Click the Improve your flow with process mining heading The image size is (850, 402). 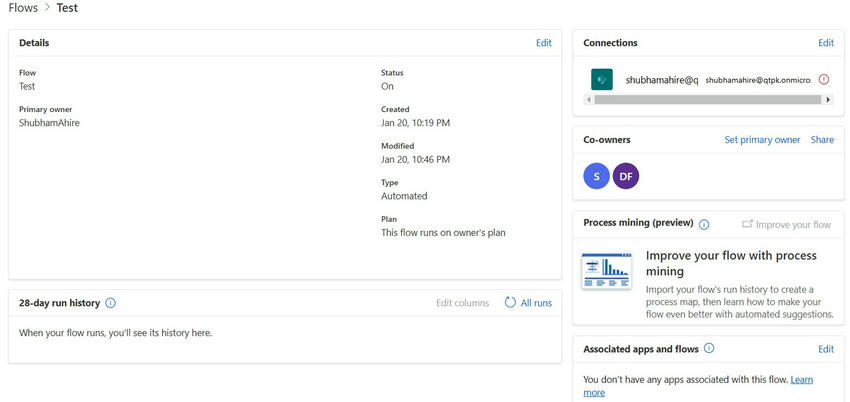click(x=731, y=263)
